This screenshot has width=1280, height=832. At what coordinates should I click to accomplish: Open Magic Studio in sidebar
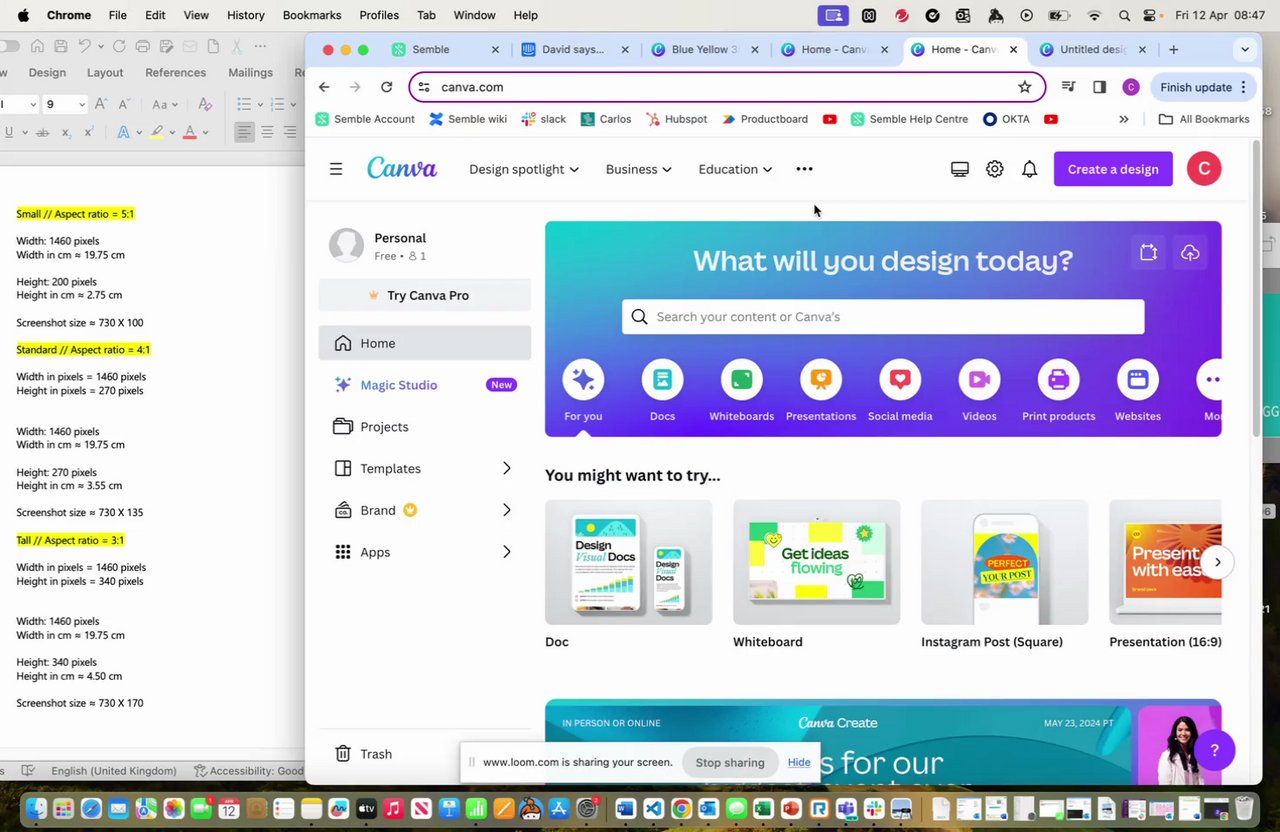click(x=425, y=385)
